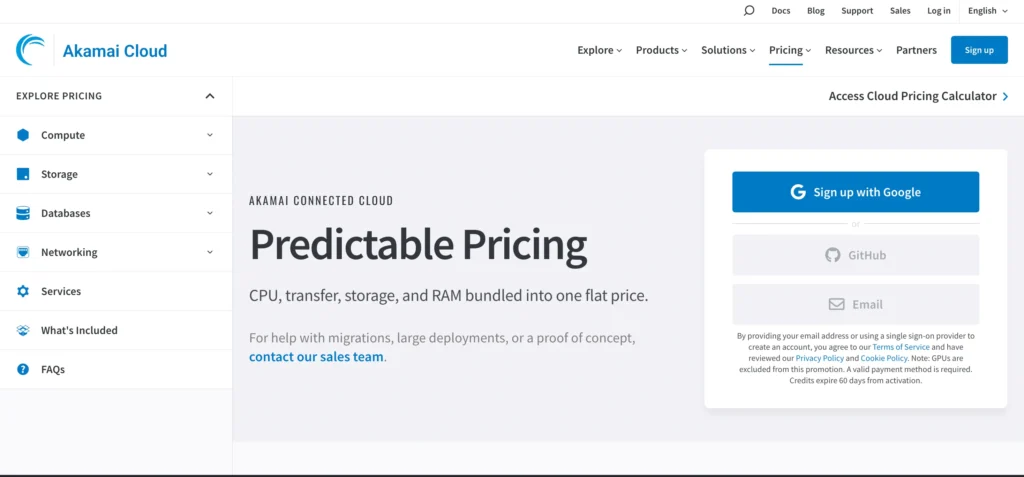Image resolution: width=1024 pixels, height=477 pixels.
Task: Open the Pricing navigation menu
Action: point(790,50)
